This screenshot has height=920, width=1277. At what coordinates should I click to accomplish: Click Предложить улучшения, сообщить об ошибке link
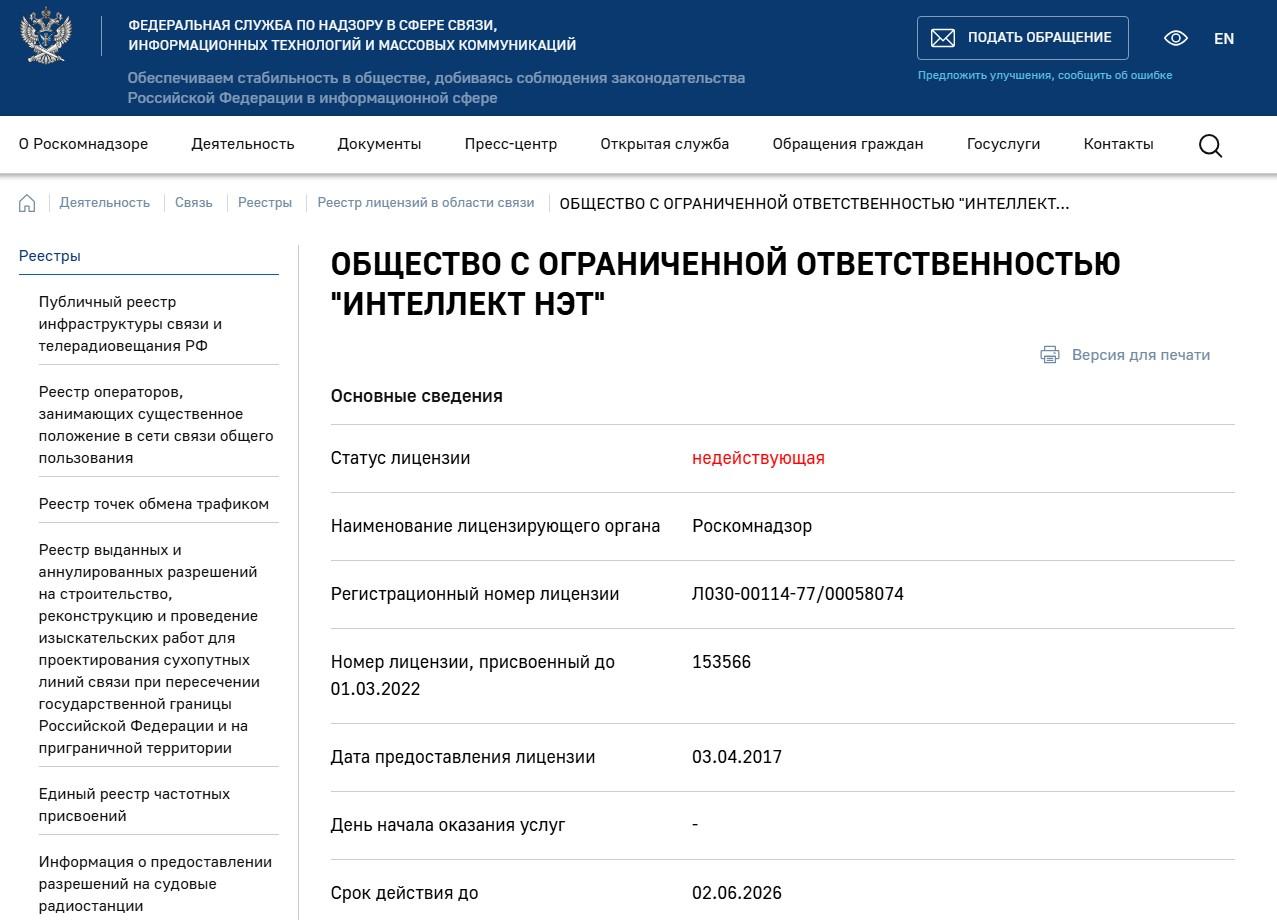point(1045,75)
